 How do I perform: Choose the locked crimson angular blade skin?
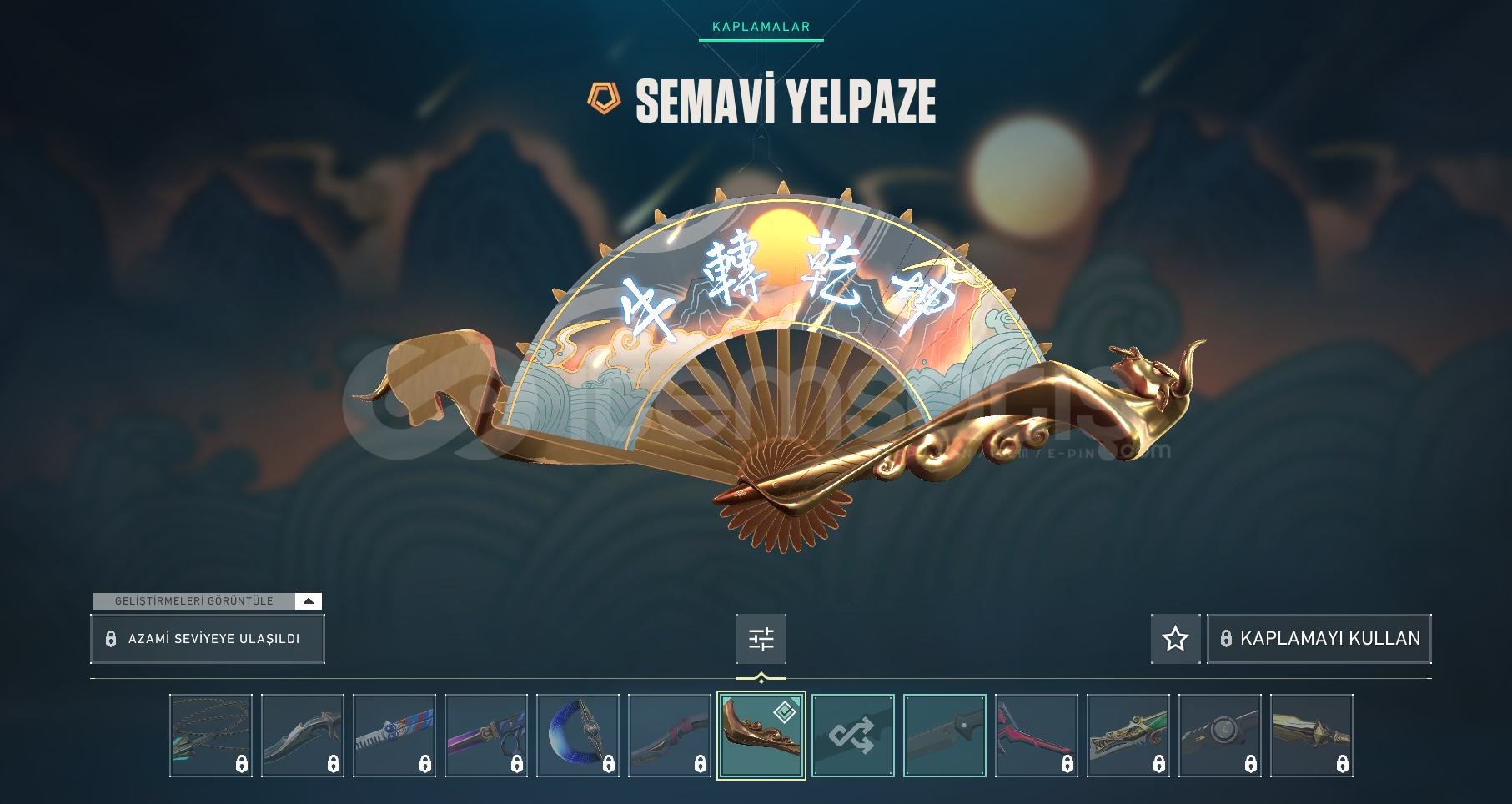tap(1037, 736)
